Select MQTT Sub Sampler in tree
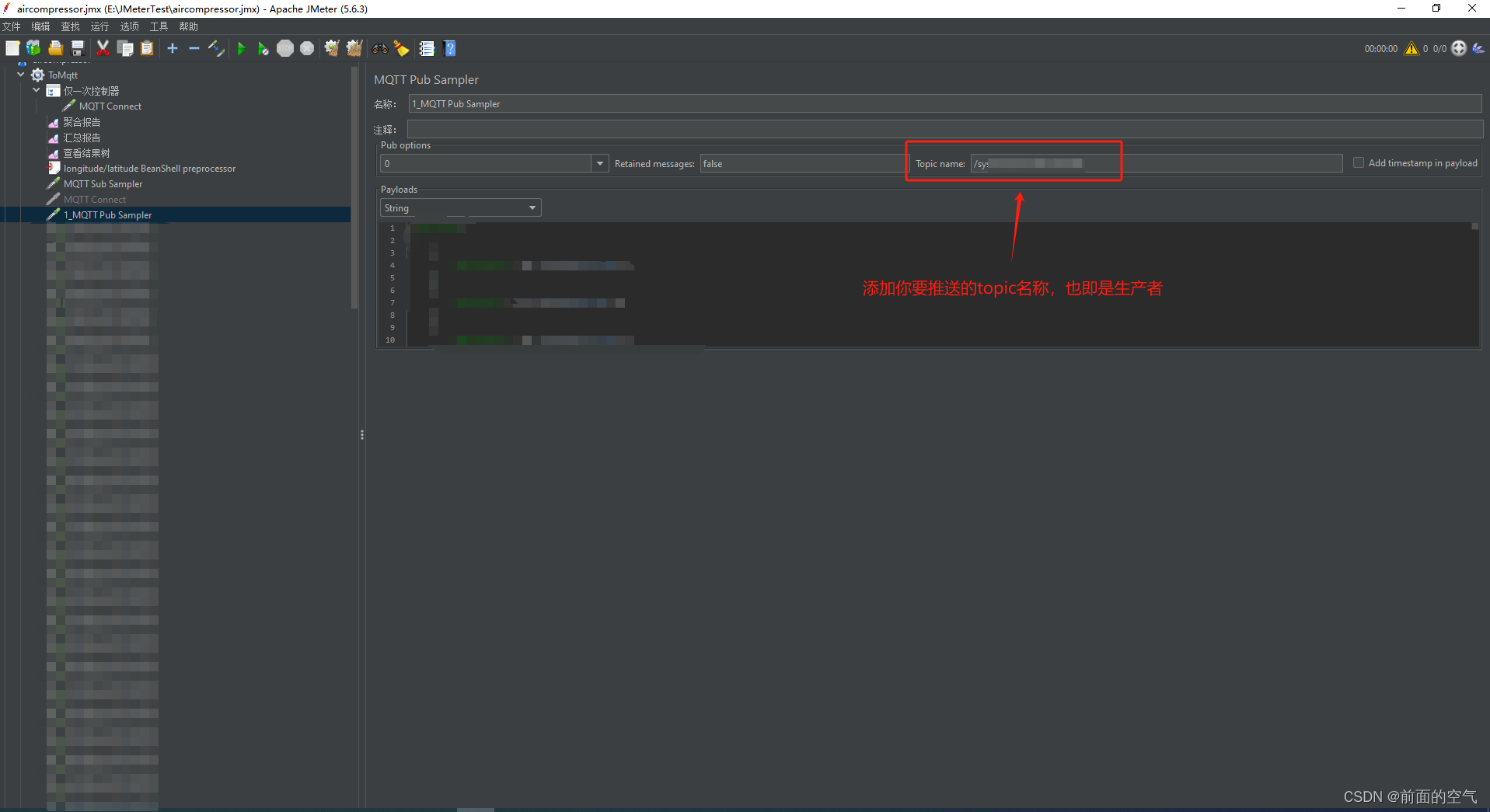This screenshot has height=812, width=1490. coord(103,184)
